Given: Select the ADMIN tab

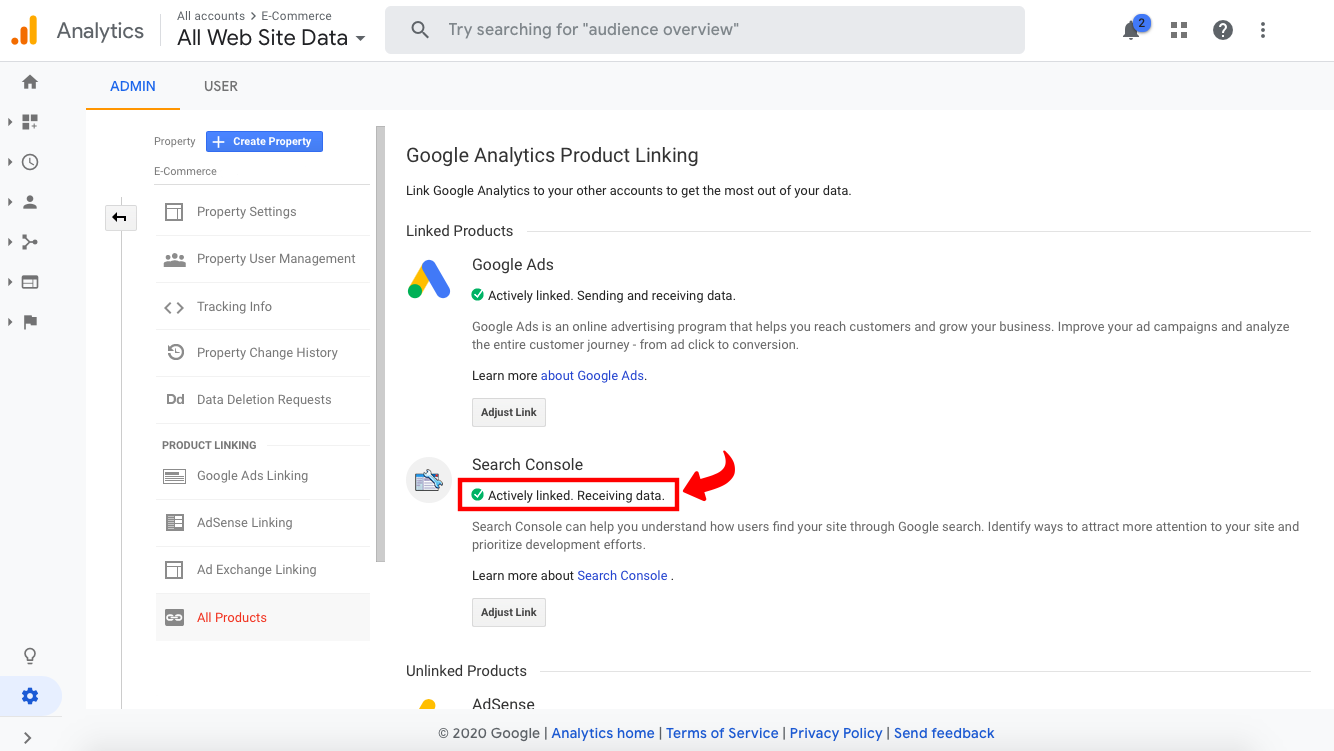Looking at the screenshot, I should click(132, 86).
